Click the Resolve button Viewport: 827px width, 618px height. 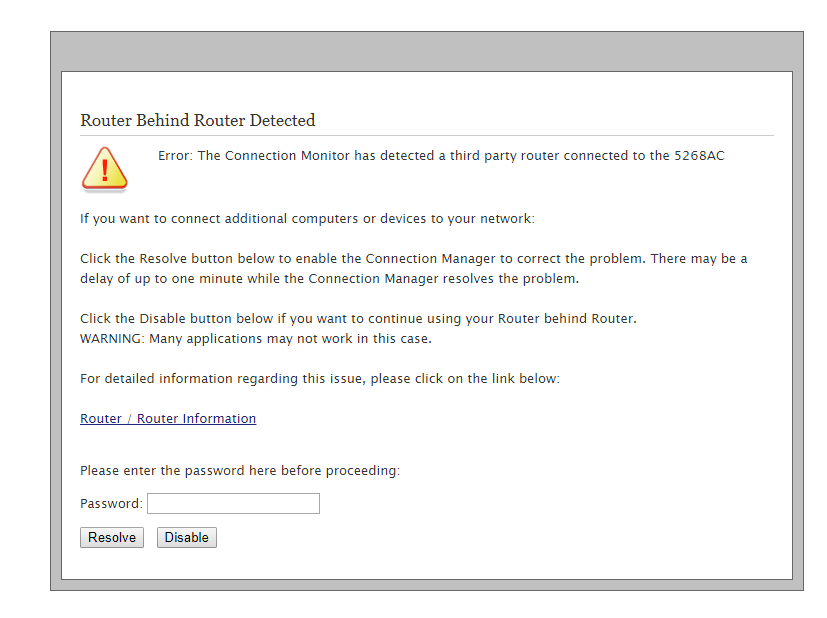(x=112, y=537)
